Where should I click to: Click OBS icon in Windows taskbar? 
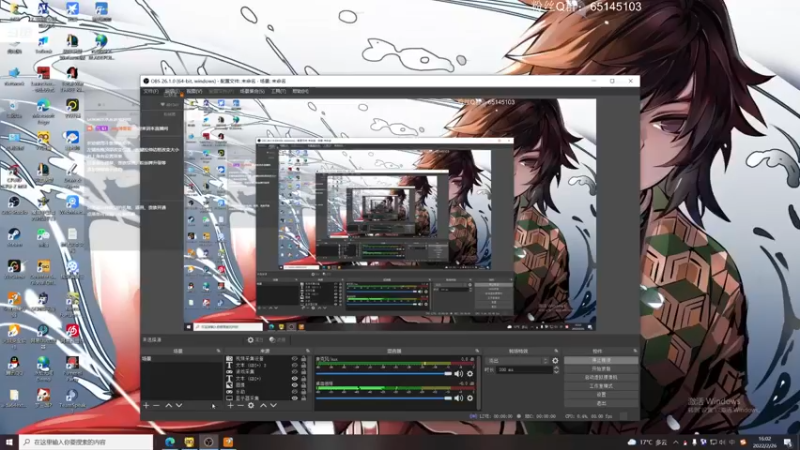point(208,442)
